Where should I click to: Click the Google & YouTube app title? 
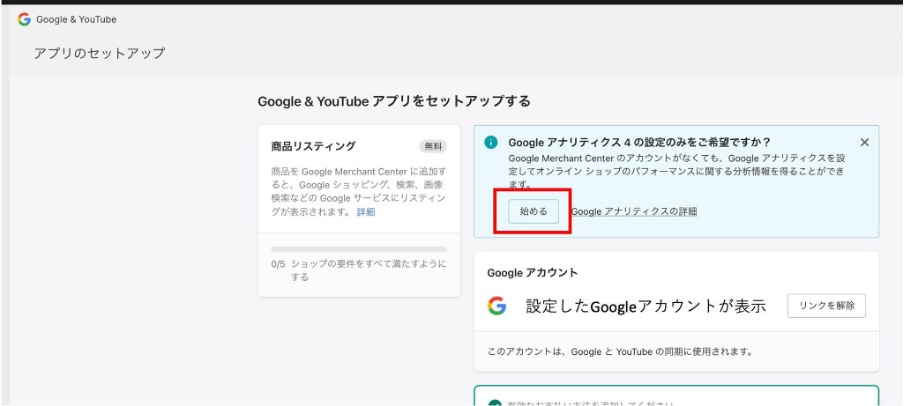tap(76, 20)
